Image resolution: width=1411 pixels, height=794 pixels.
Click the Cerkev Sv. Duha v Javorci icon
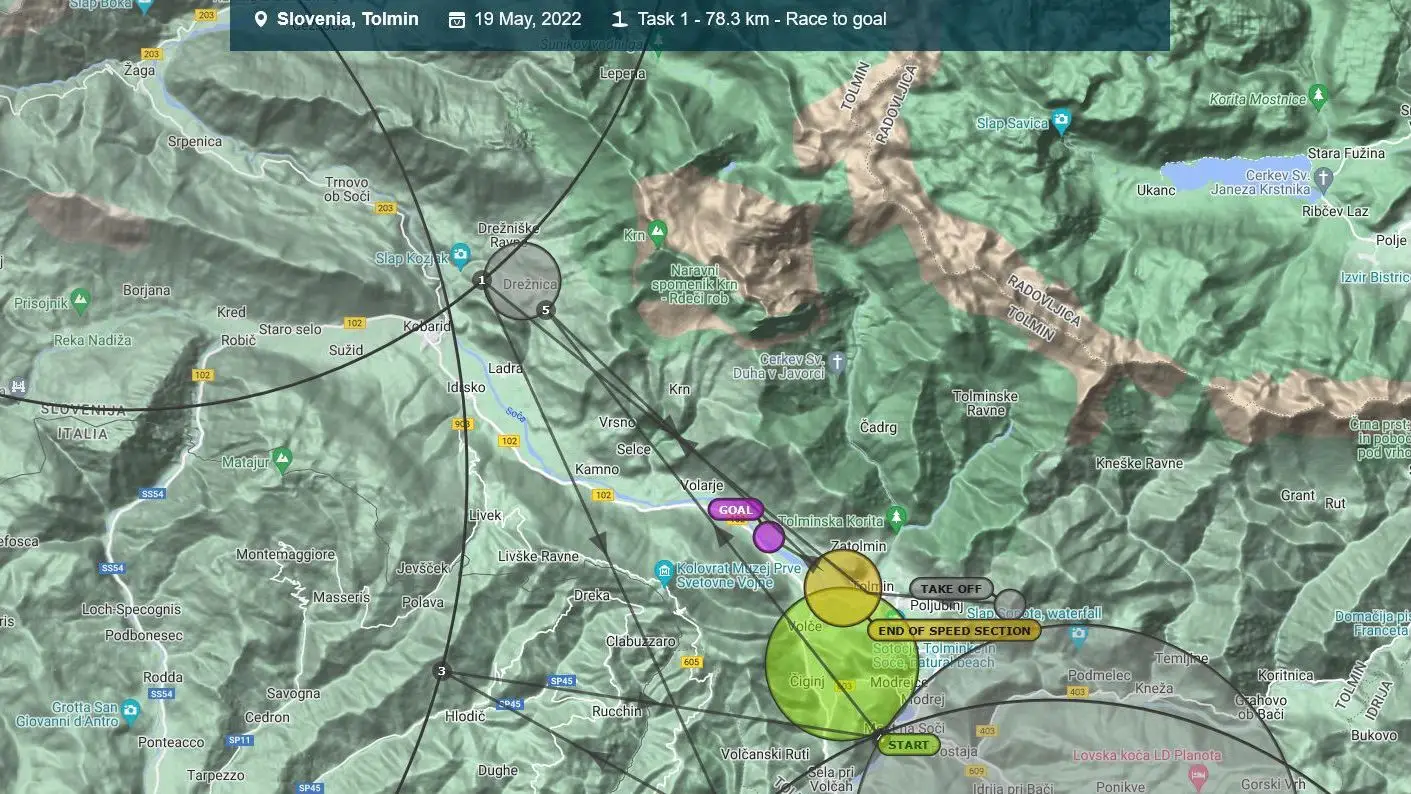click(x=837, y=362)
